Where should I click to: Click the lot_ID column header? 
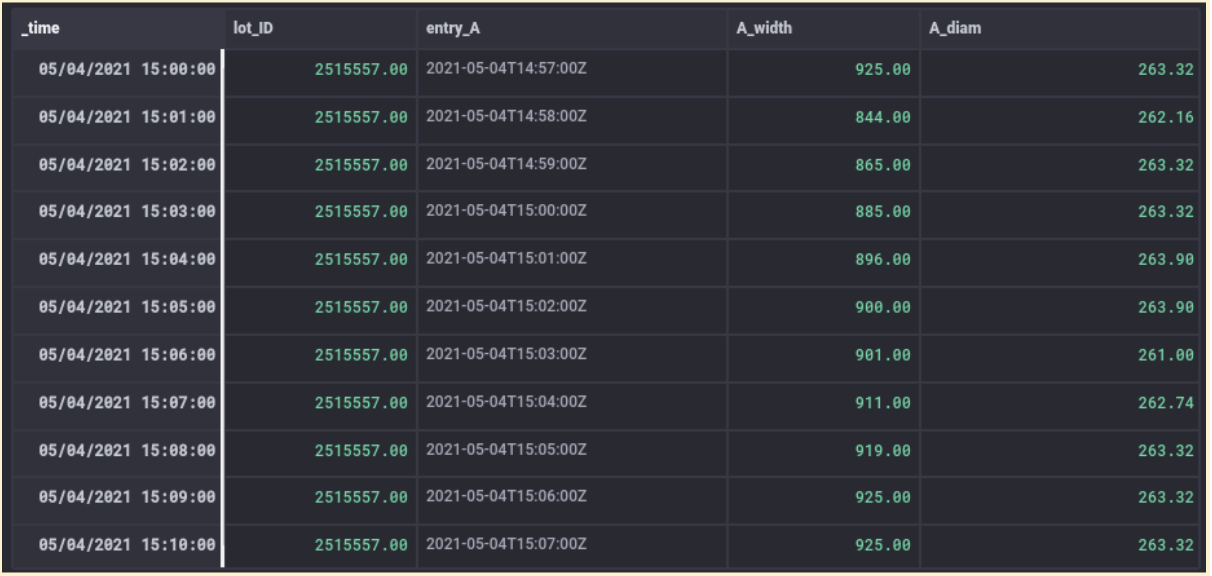[319, 29]
